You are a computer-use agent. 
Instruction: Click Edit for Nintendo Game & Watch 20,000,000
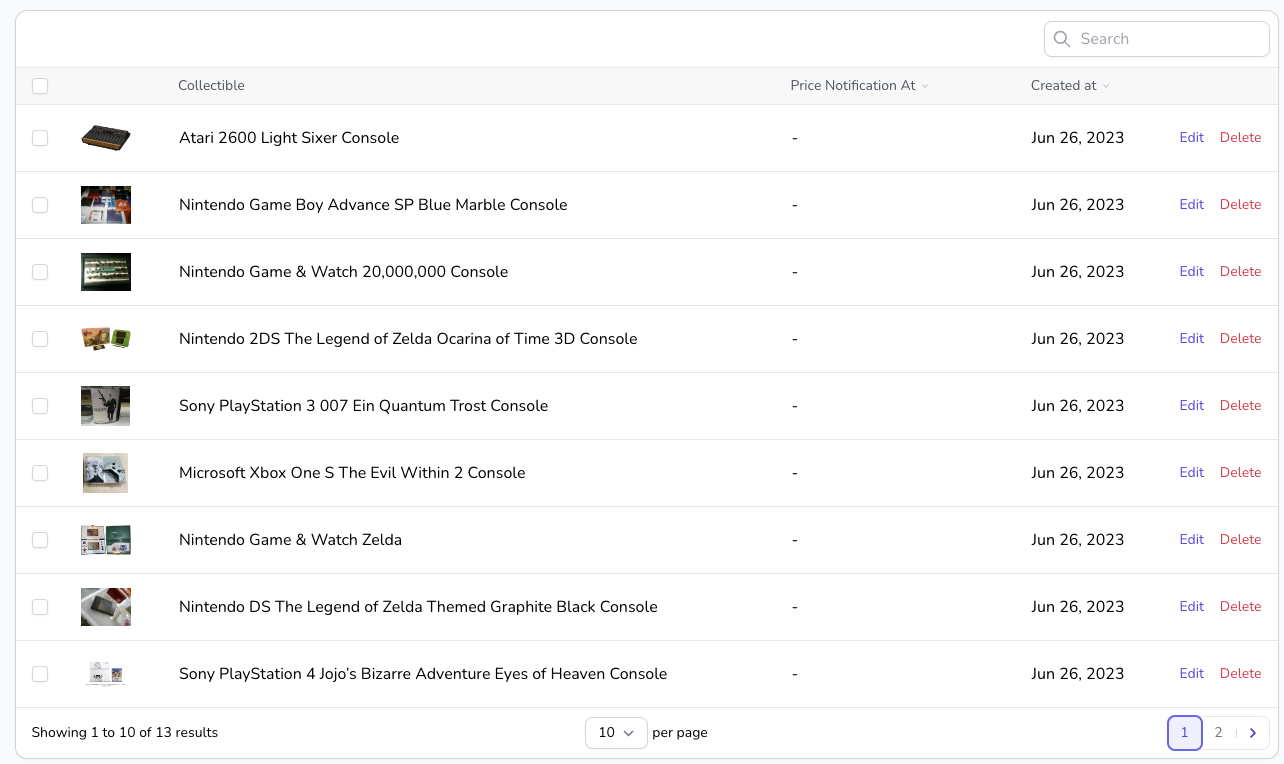tap(1192, 272)
